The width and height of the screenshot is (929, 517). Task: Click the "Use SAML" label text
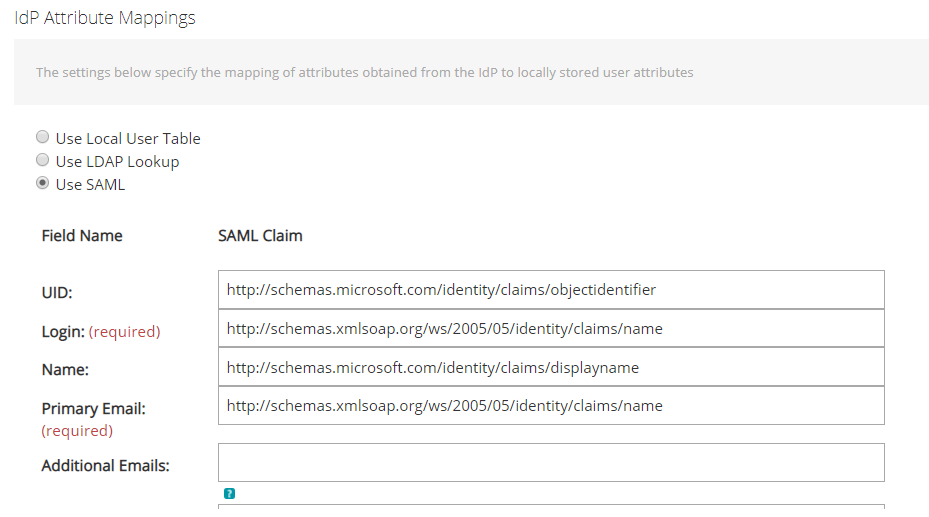tap(90, 185)
